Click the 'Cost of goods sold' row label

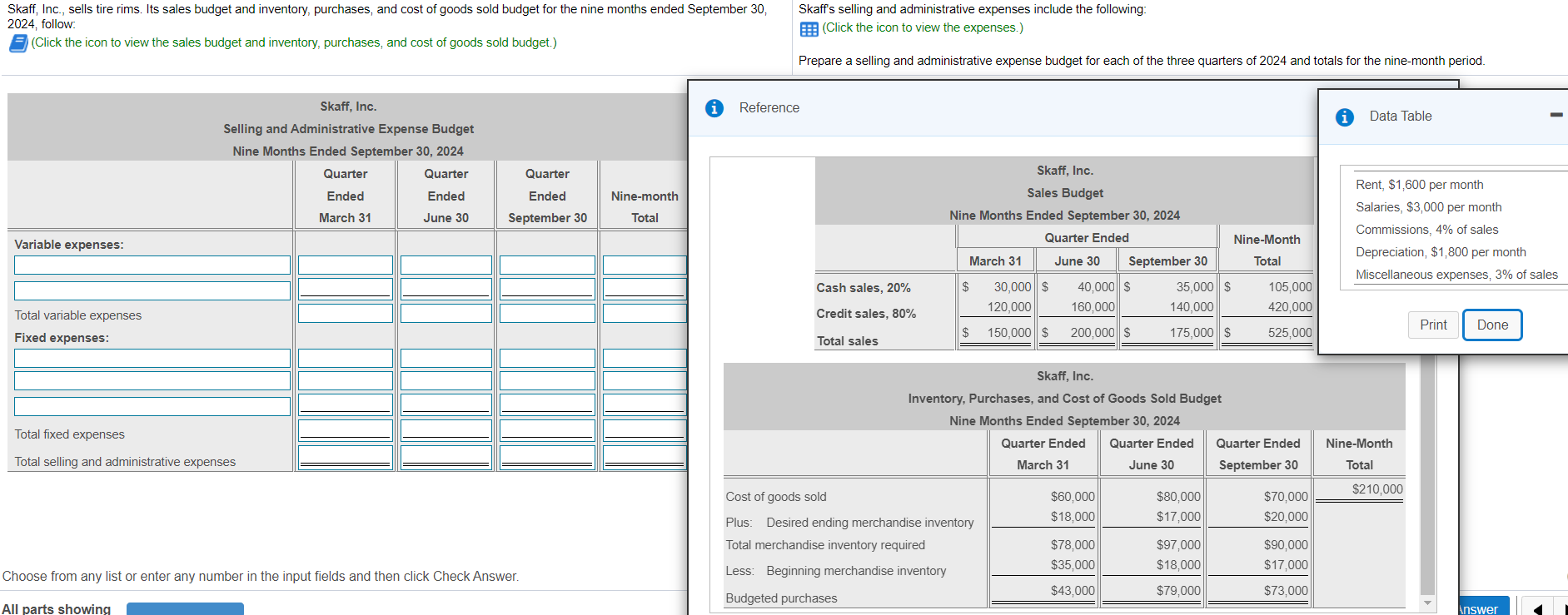[x=776, y=497]
